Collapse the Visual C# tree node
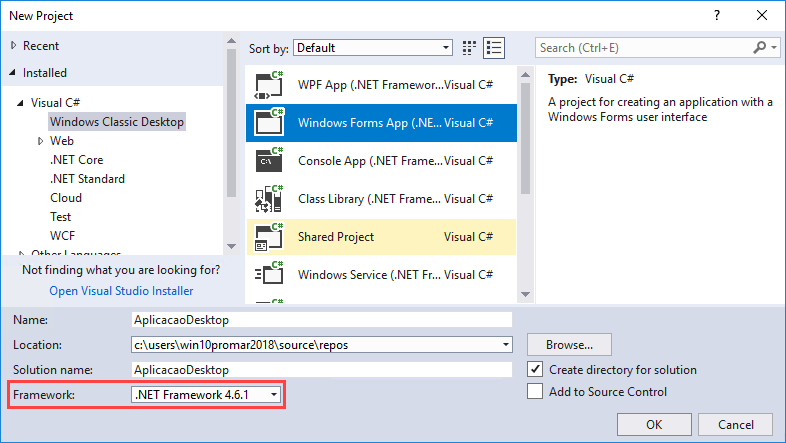Screen dimensions: 786x443 point(21,103)
